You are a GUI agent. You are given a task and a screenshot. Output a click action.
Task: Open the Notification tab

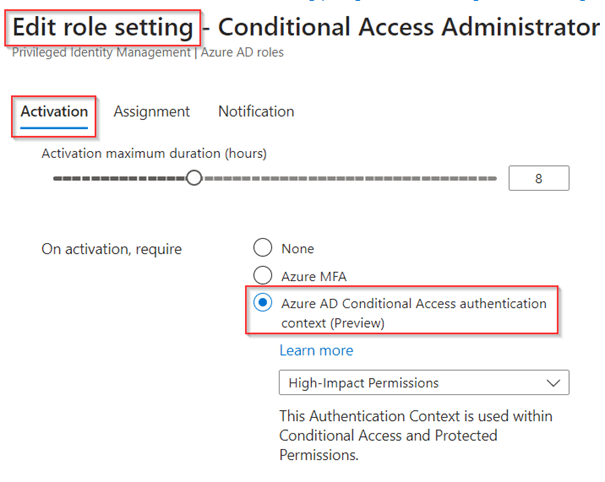point(256,112)
